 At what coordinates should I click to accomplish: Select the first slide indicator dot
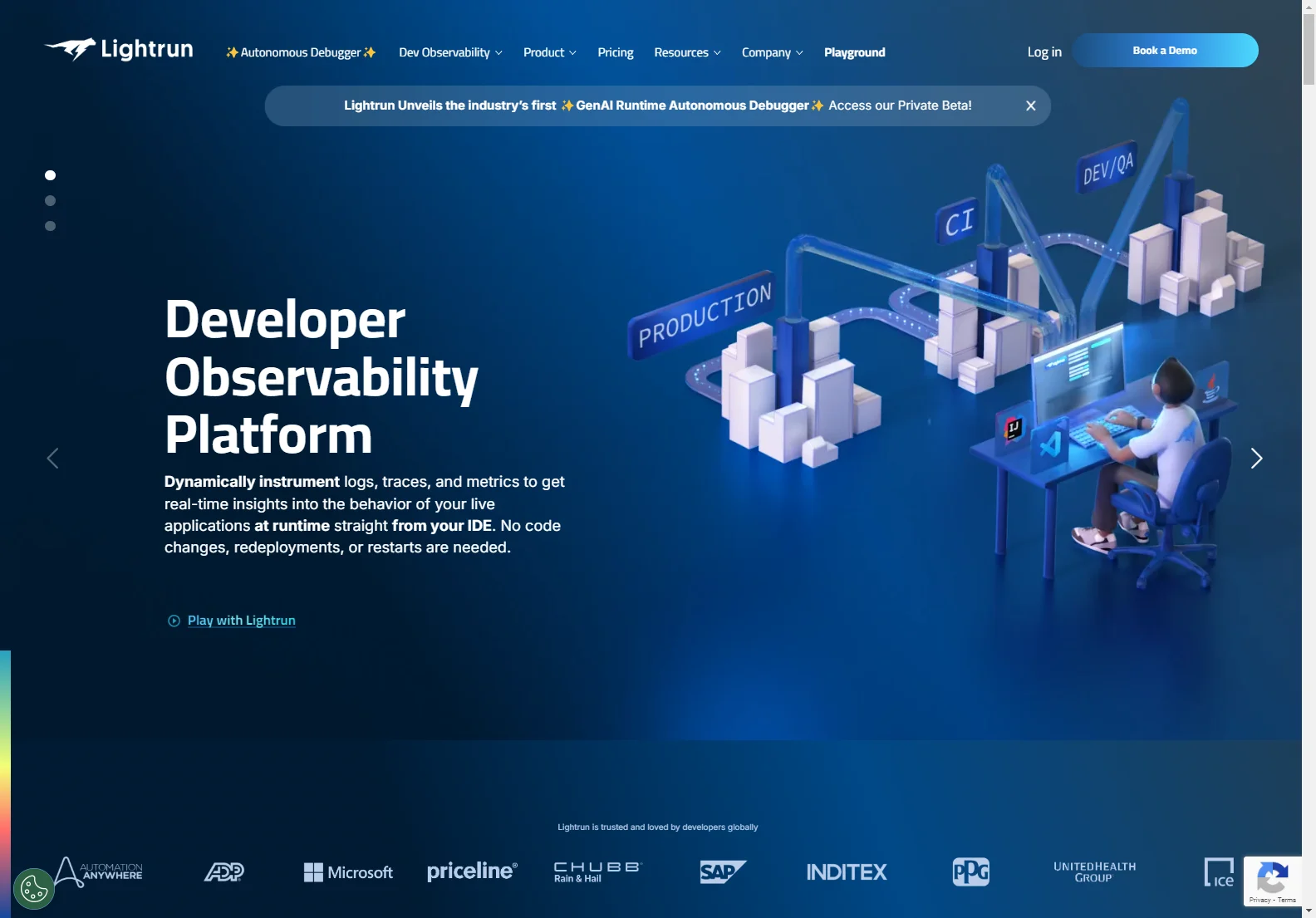50,175
